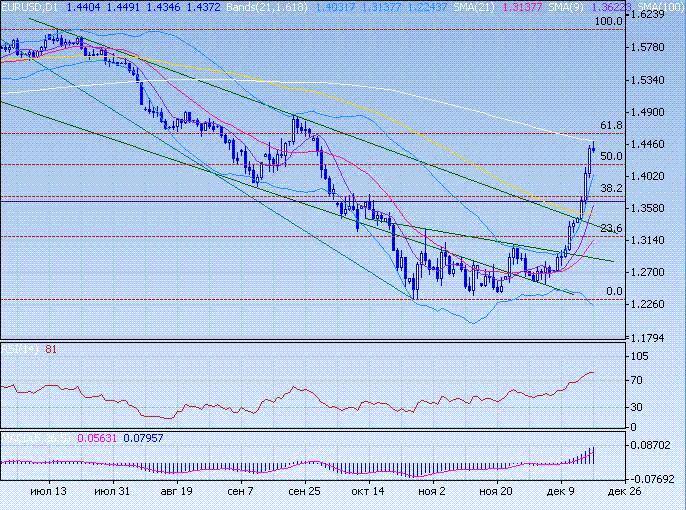Click the ноя 20 date label
This screenshot has width=686, height=510.
495,492
